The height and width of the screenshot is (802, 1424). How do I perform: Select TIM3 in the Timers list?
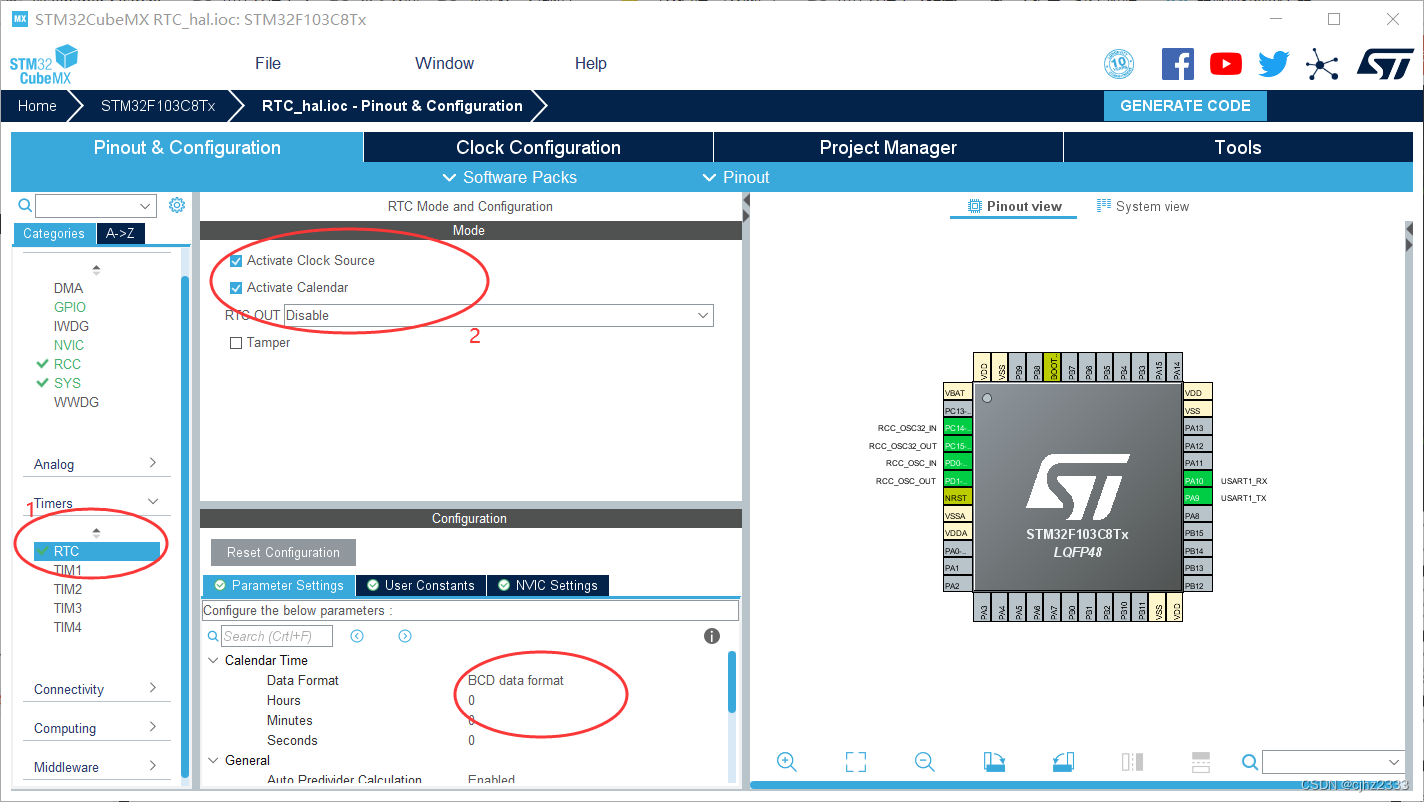(x=68, y=608)
